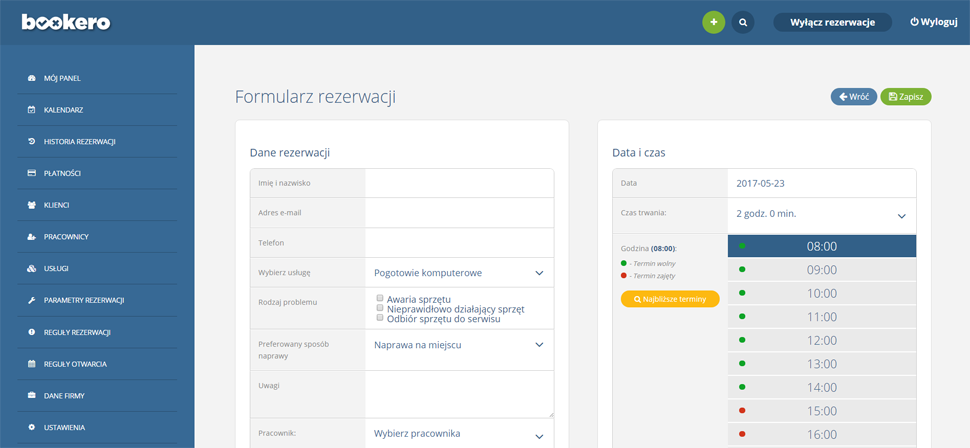
Task: Select the 10:00 time slot
Action: point(822,293)
